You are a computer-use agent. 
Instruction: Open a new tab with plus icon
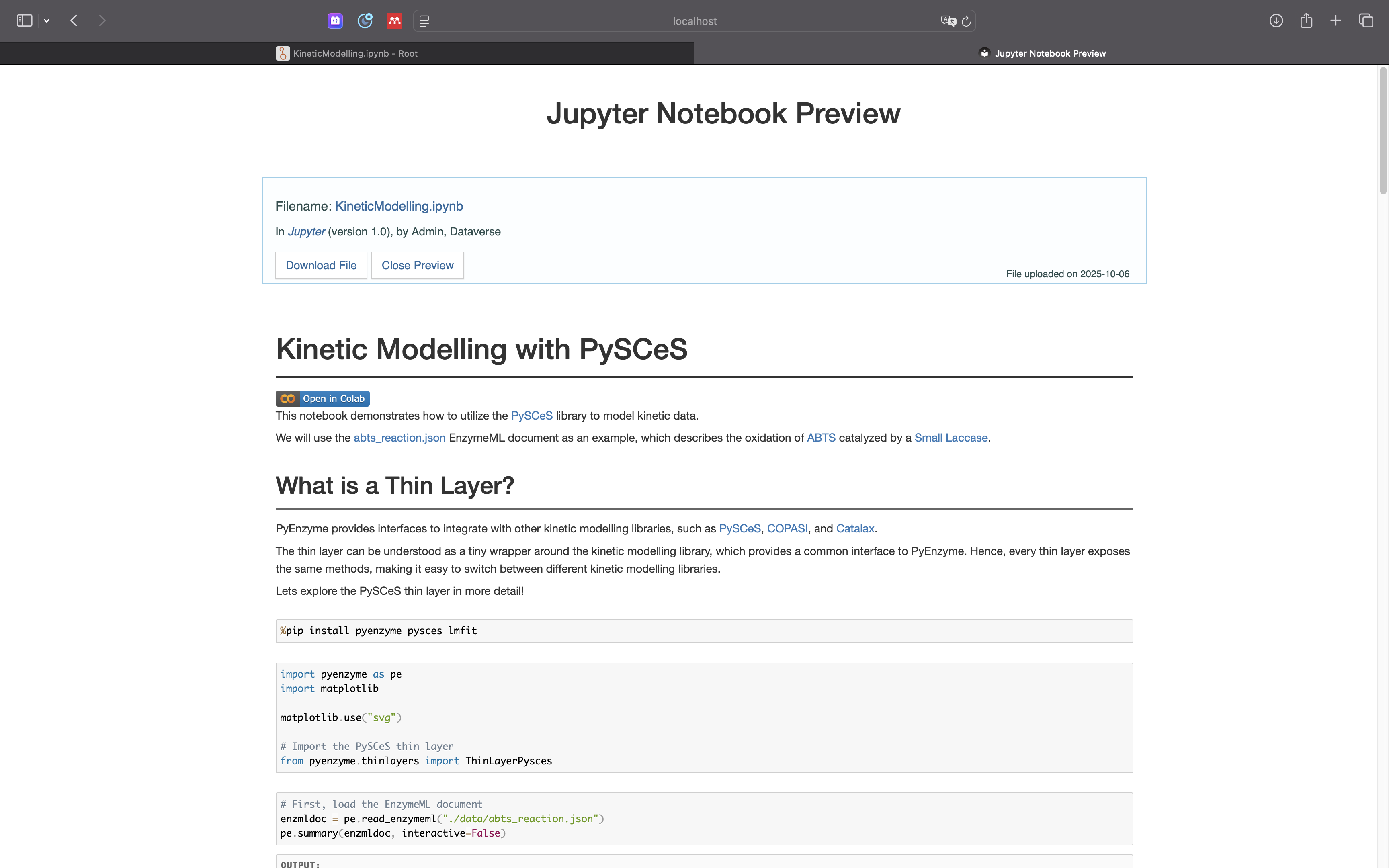(x=1336, y=20)
